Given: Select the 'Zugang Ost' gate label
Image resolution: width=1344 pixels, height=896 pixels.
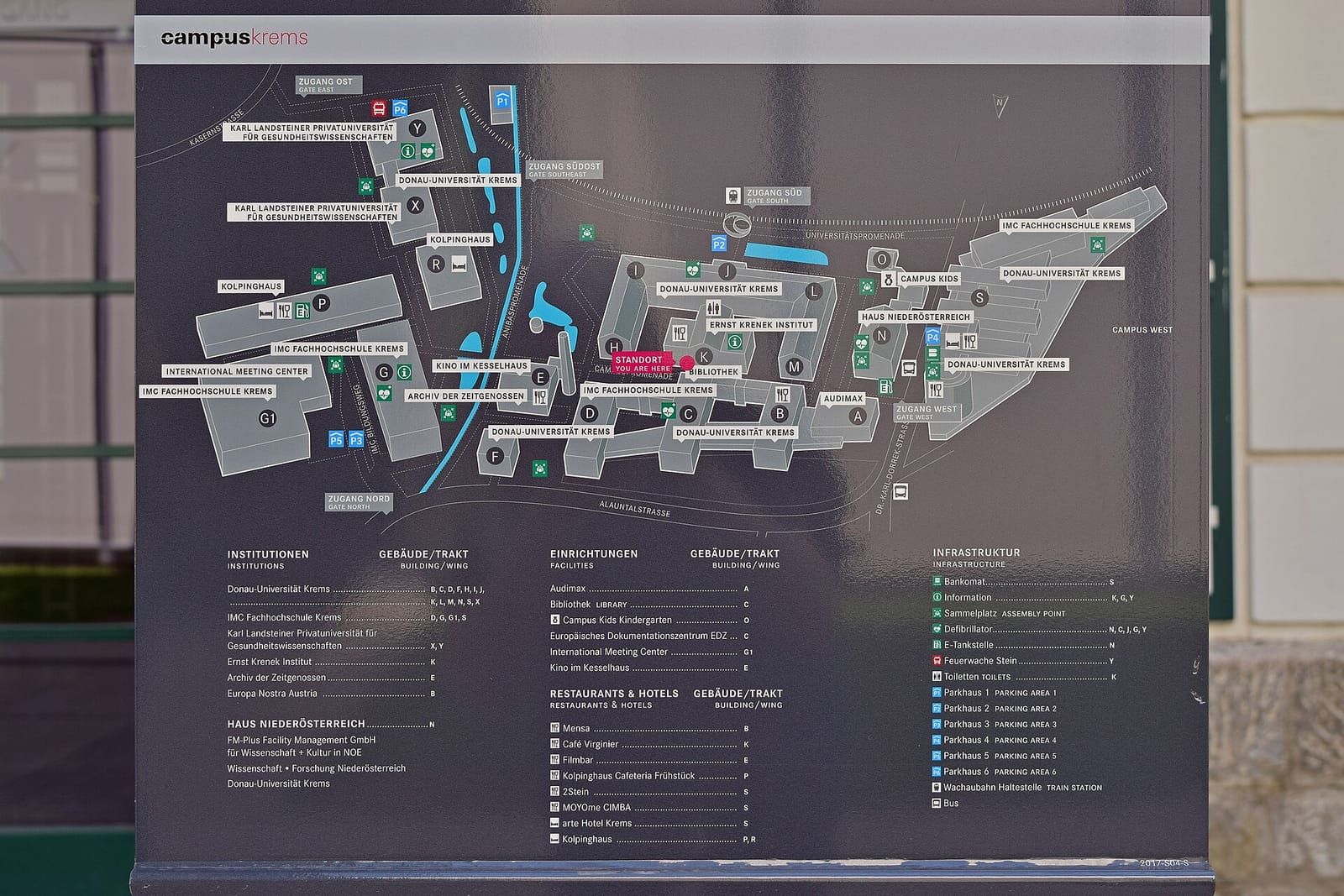Looking at the screenshot, I should pyautogui.click(x=328, y=85).
